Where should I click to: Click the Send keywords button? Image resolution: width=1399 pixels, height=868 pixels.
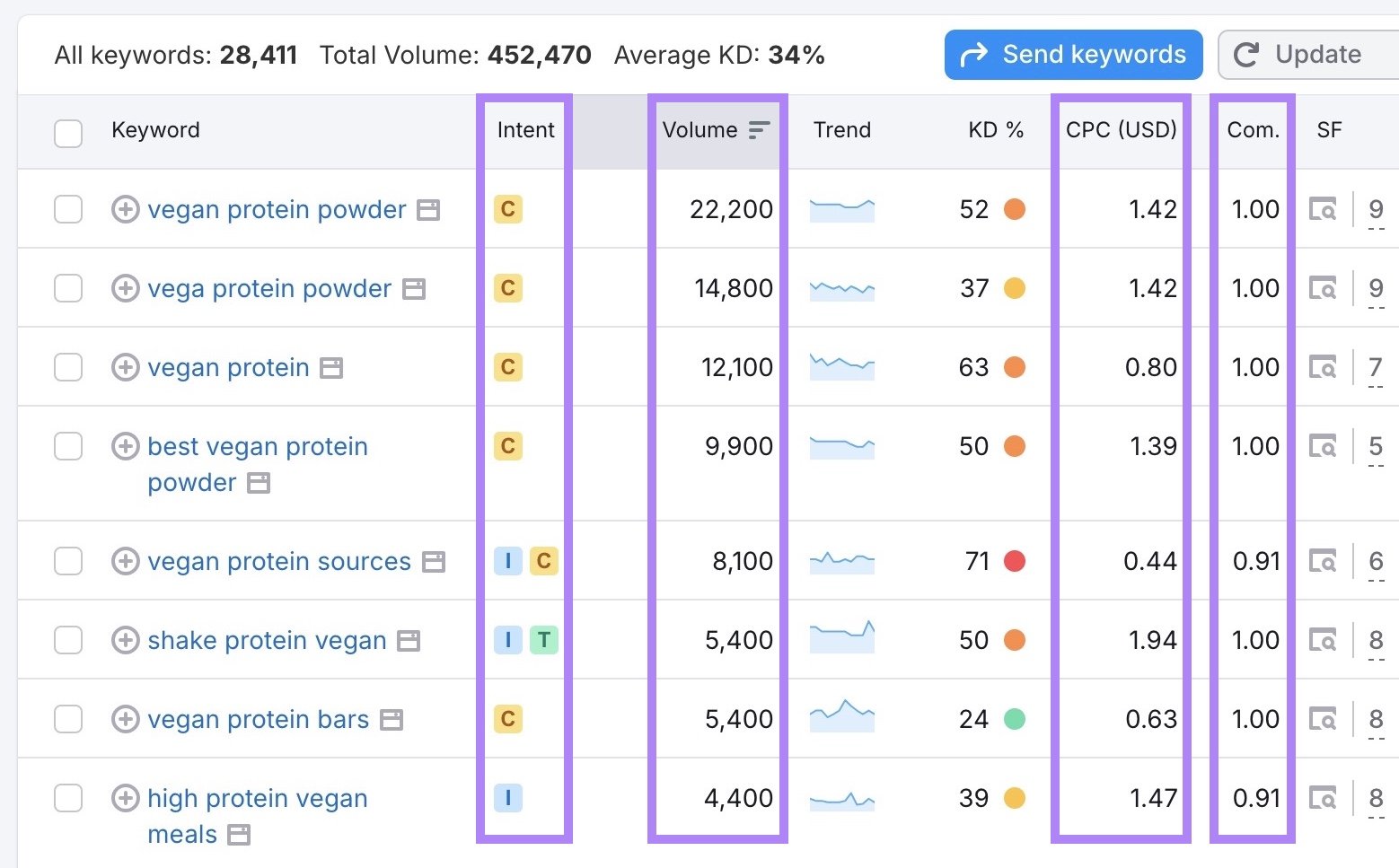pyautogui.click(x=1072, y=54)
